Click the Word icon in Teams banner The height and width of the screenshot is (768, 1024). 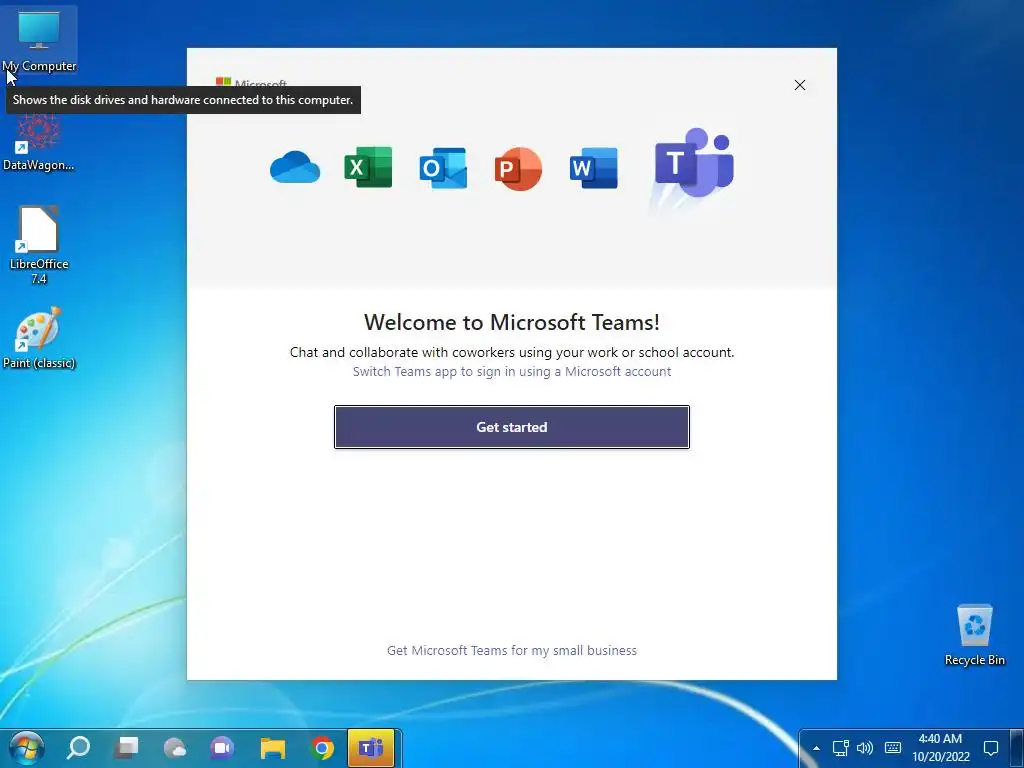click(593, 168)
